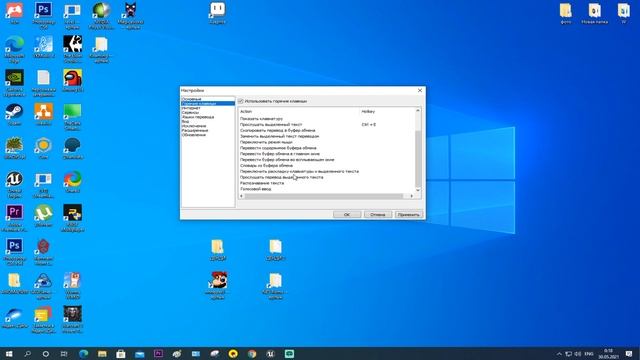Toggle the "Использовать горячие клавиши" checkbox
Screen dimensions: 640x360
241,101
